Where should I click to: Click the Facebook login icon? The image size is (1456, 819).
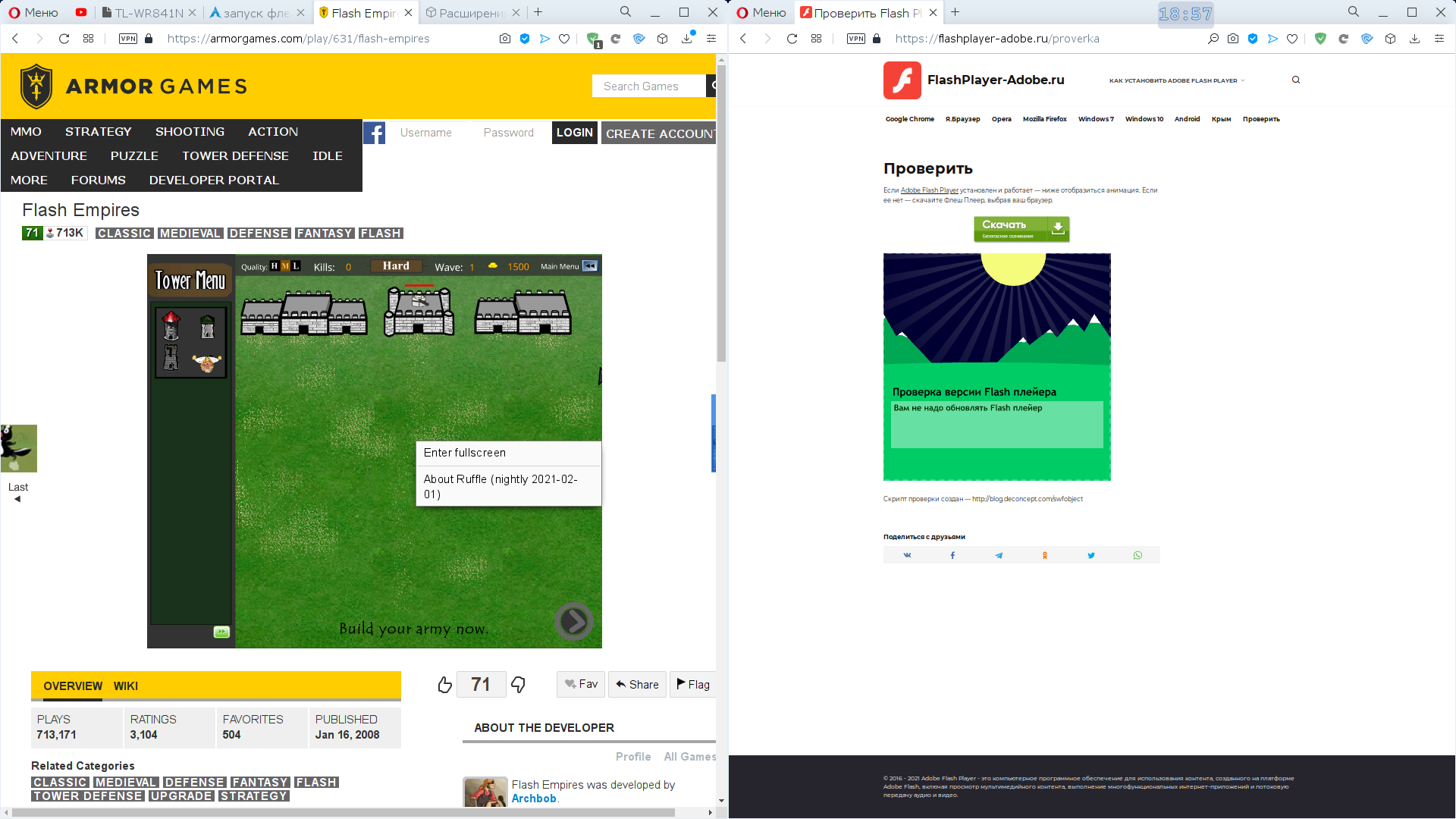[374, 133]
